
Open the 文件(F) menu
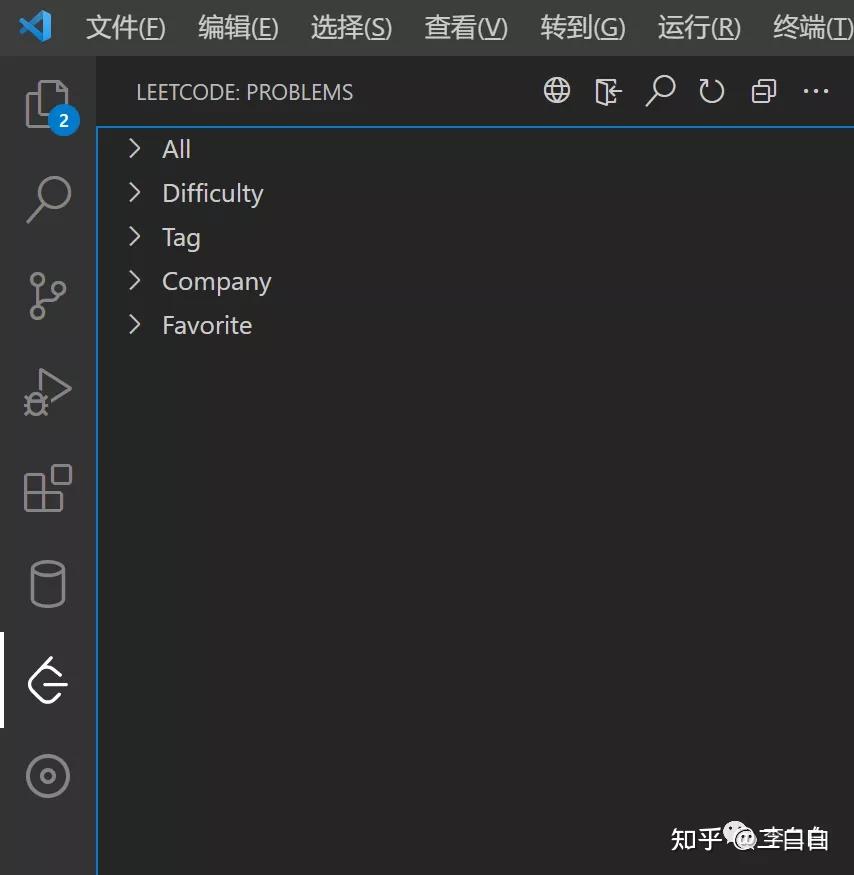point(126,27)
